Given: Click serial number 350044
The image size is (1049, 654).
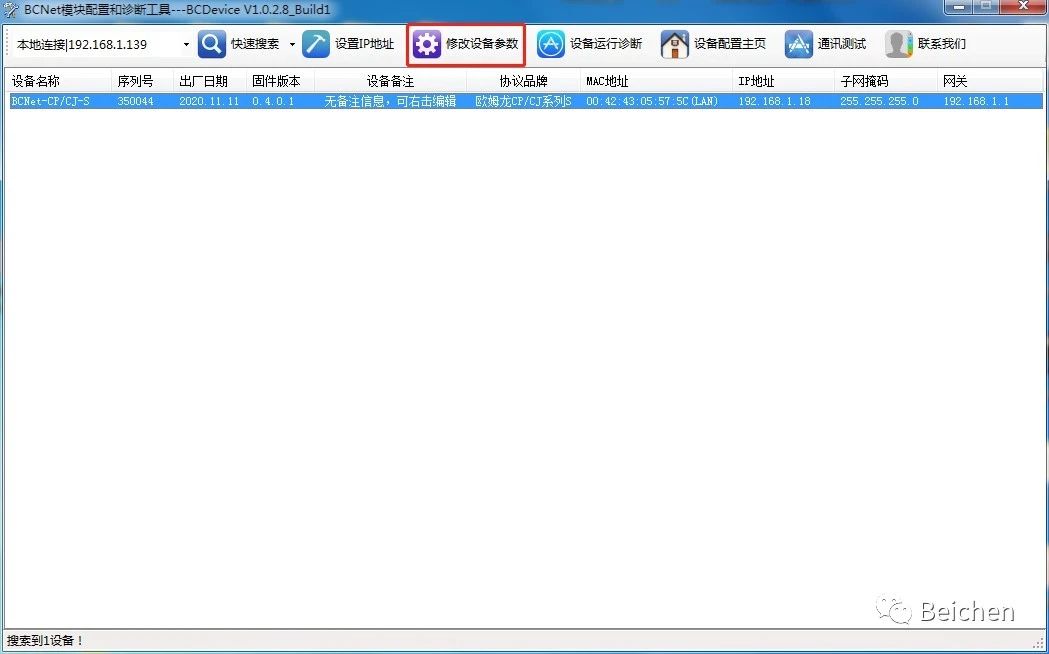Looking at the screenshot, I should (x=135, y=102).
